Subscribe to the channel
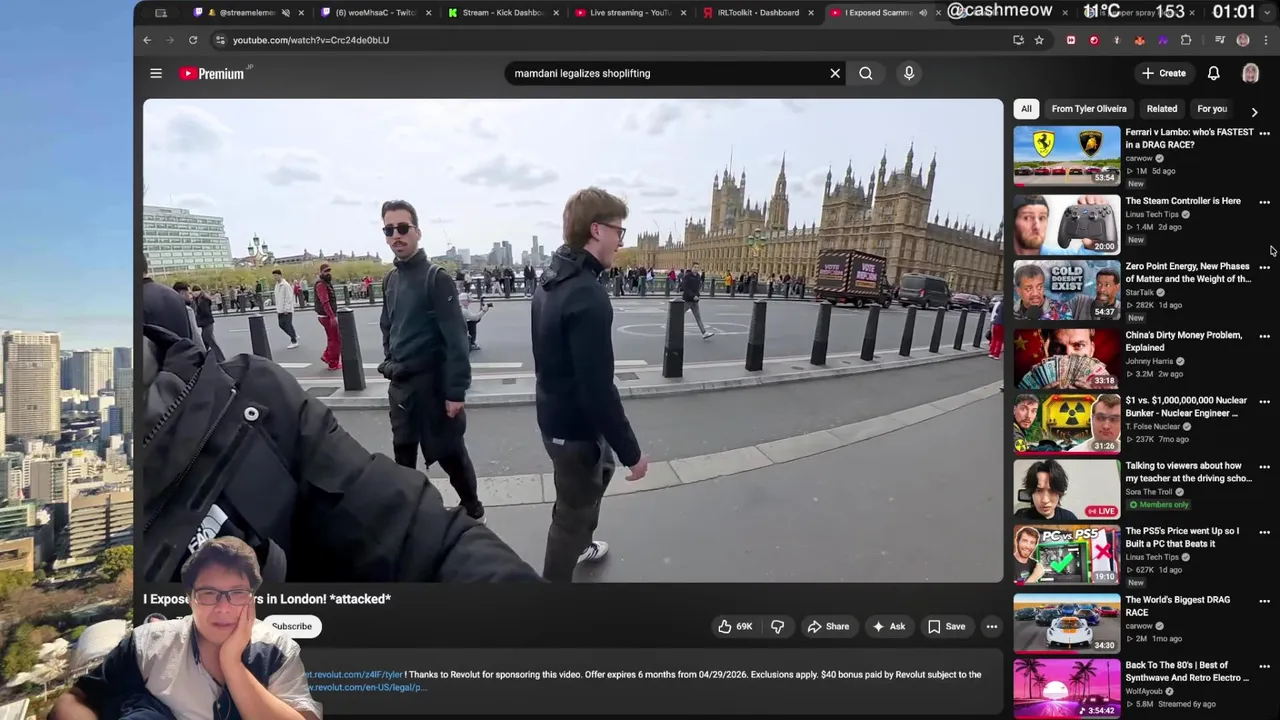 (x=292, y=626)
